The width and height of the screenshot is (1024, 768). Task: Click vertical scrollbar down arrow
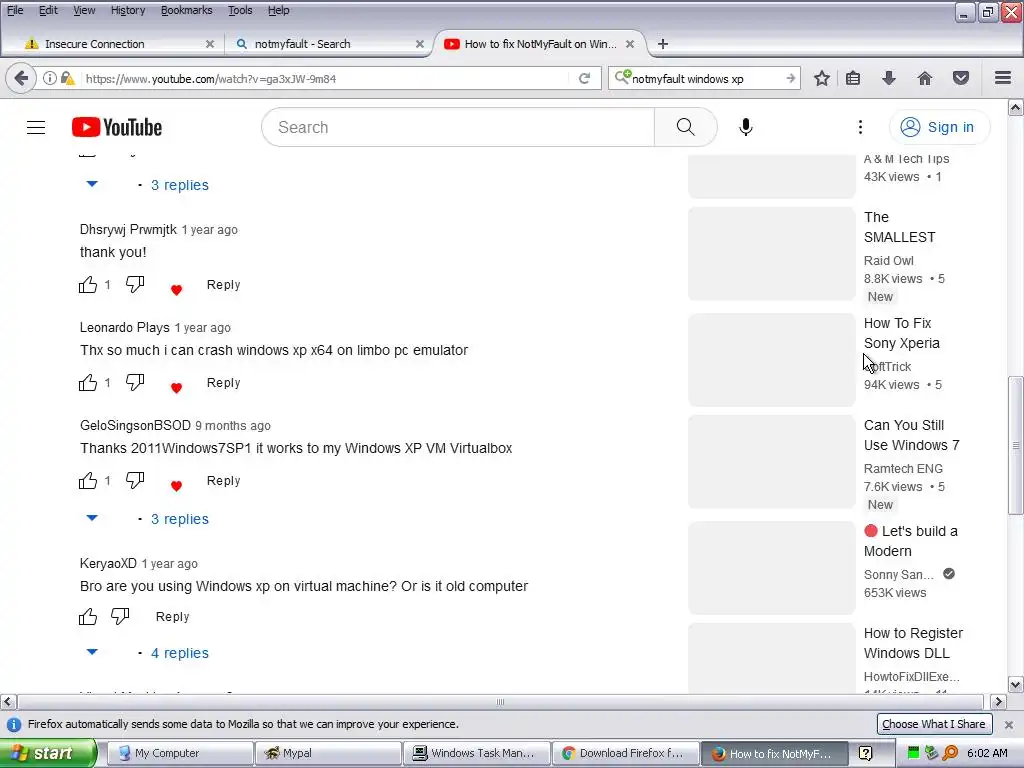click(x=1015, y=684)
